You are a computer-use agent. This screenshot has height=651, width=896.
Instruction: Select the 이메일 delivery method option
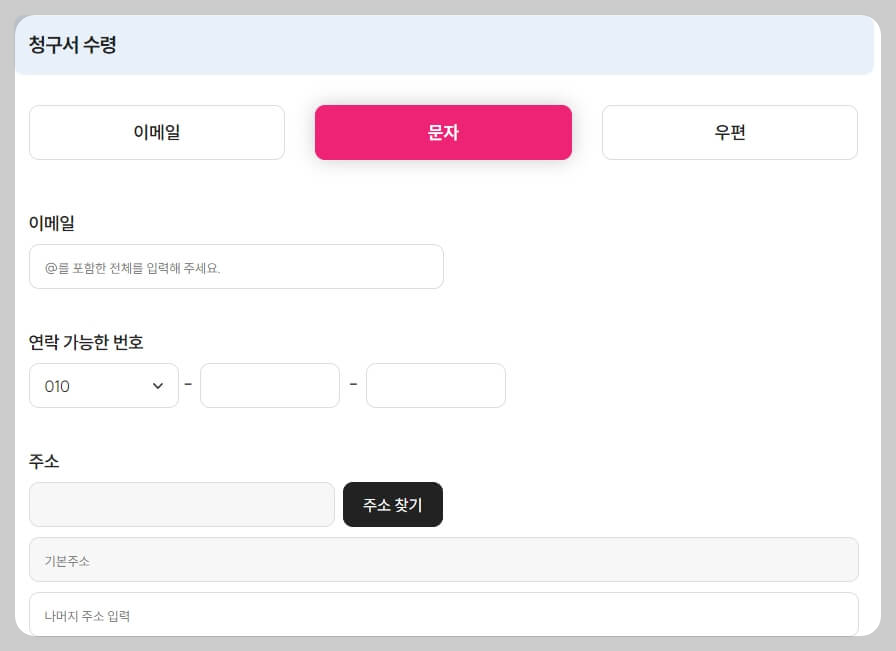(x=156, y=132)
